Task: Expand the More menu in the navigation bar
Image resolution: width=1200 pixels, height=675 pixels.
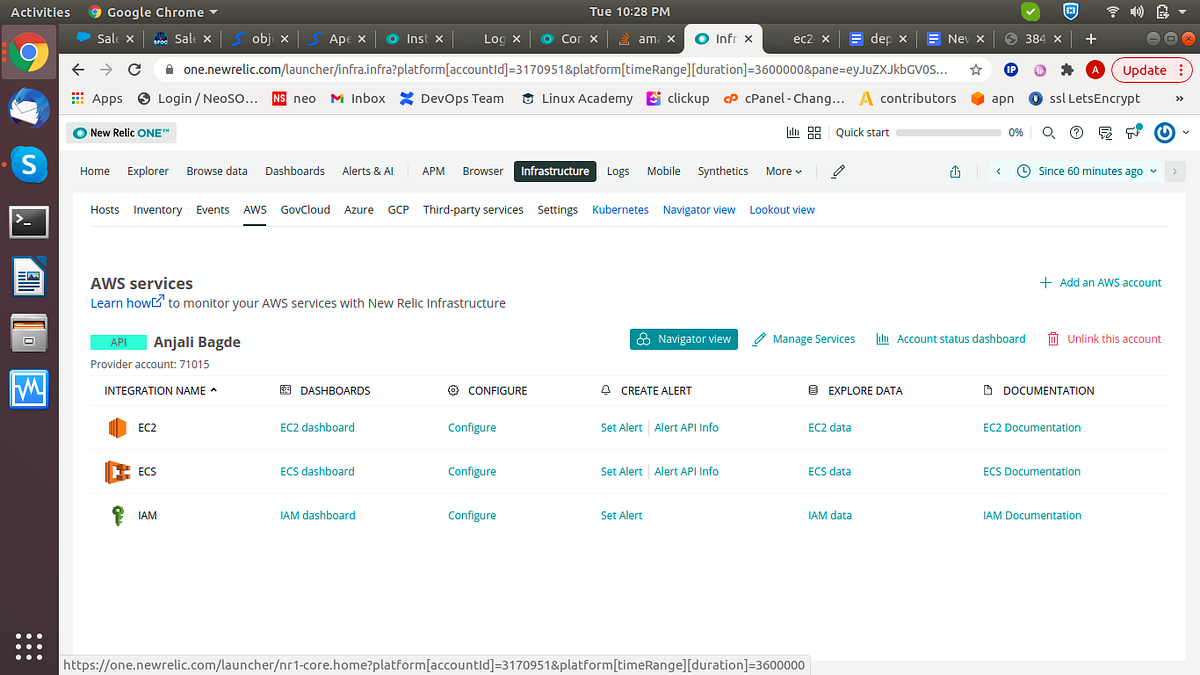Action: (783, 171)
